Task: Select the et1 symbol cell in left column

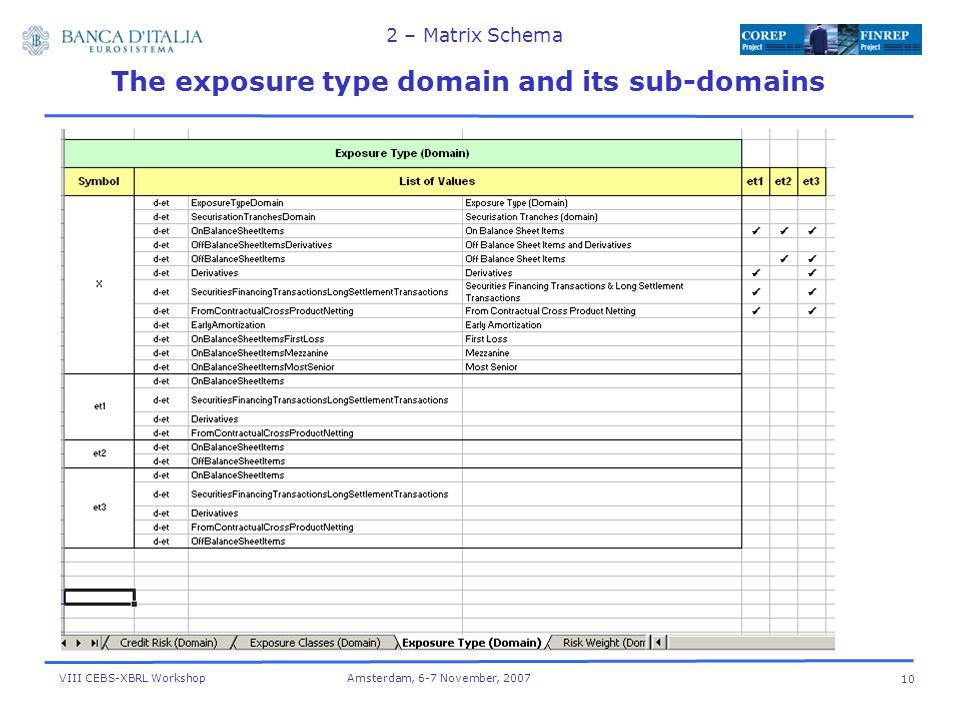Action: 99,407
